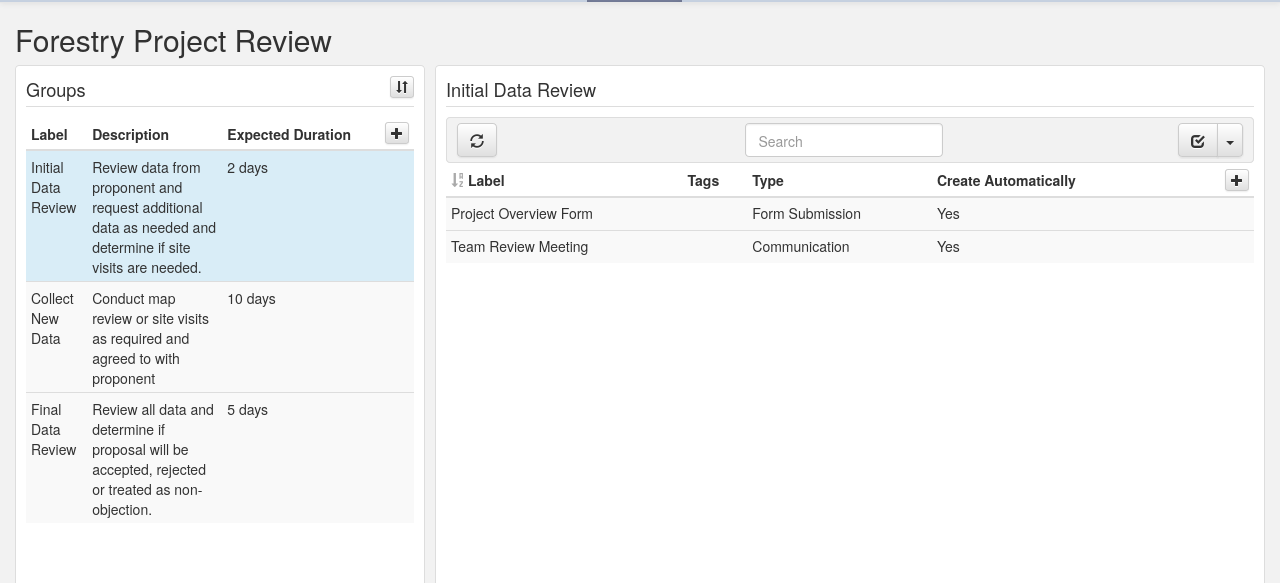Click Yes in the Project Overview Form row

point(948,214)
